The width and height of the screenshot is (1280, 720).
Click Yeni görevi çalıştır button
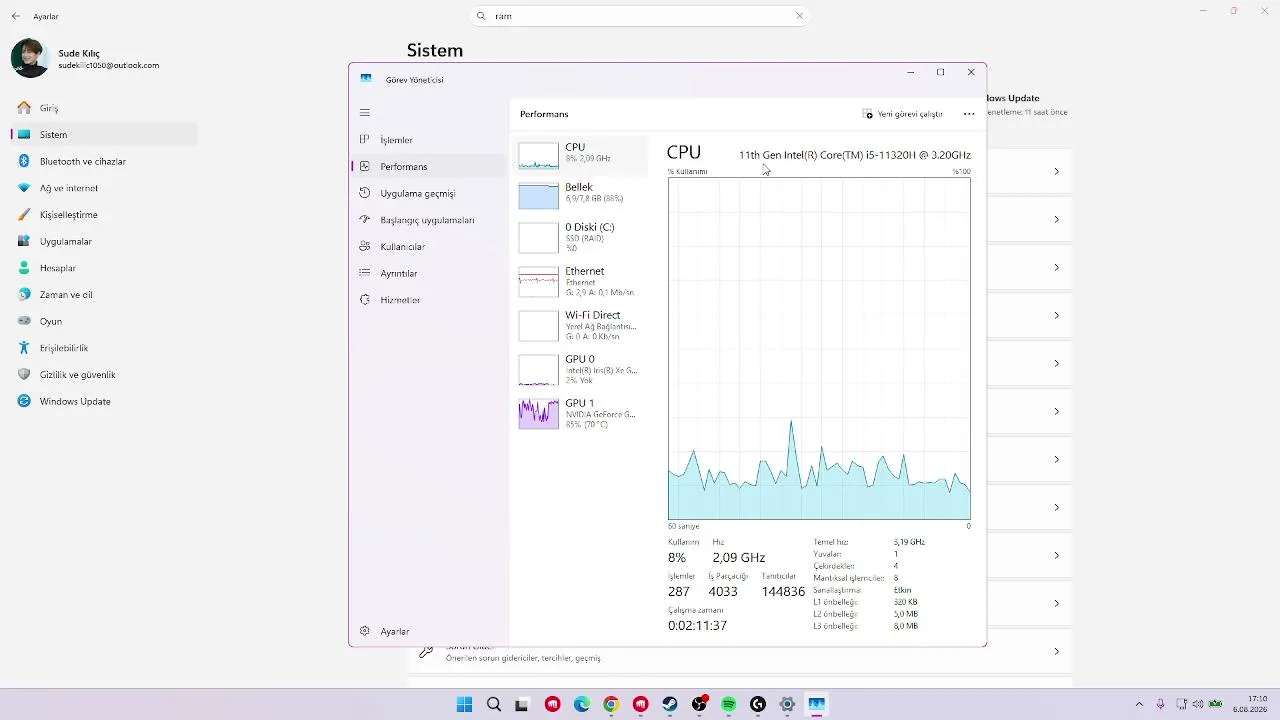pyautogui.click(x=903, y=114)
